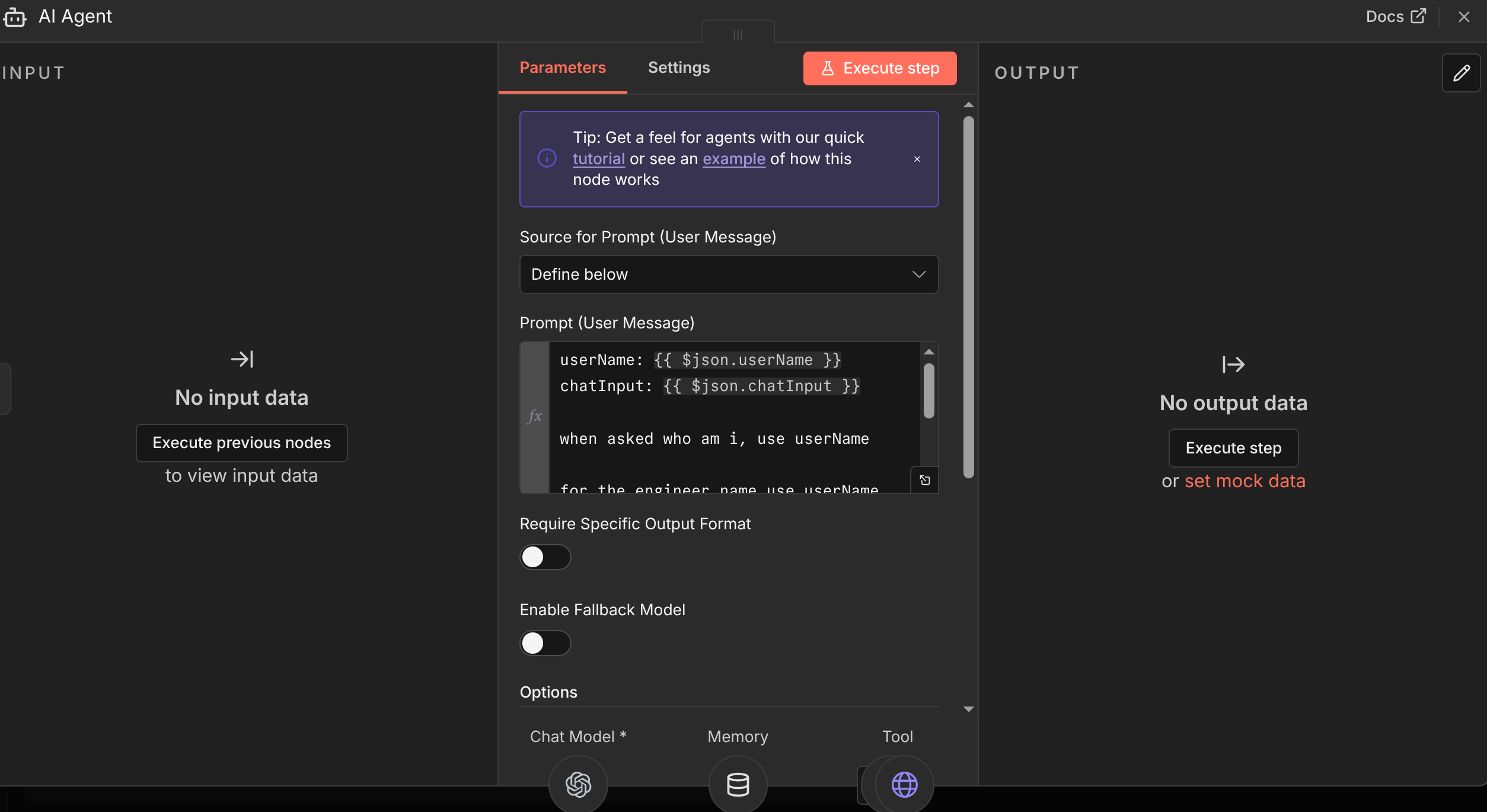
Task: Switch to the Settings tab
Action: pyautogui.click(x=679, y=67)
